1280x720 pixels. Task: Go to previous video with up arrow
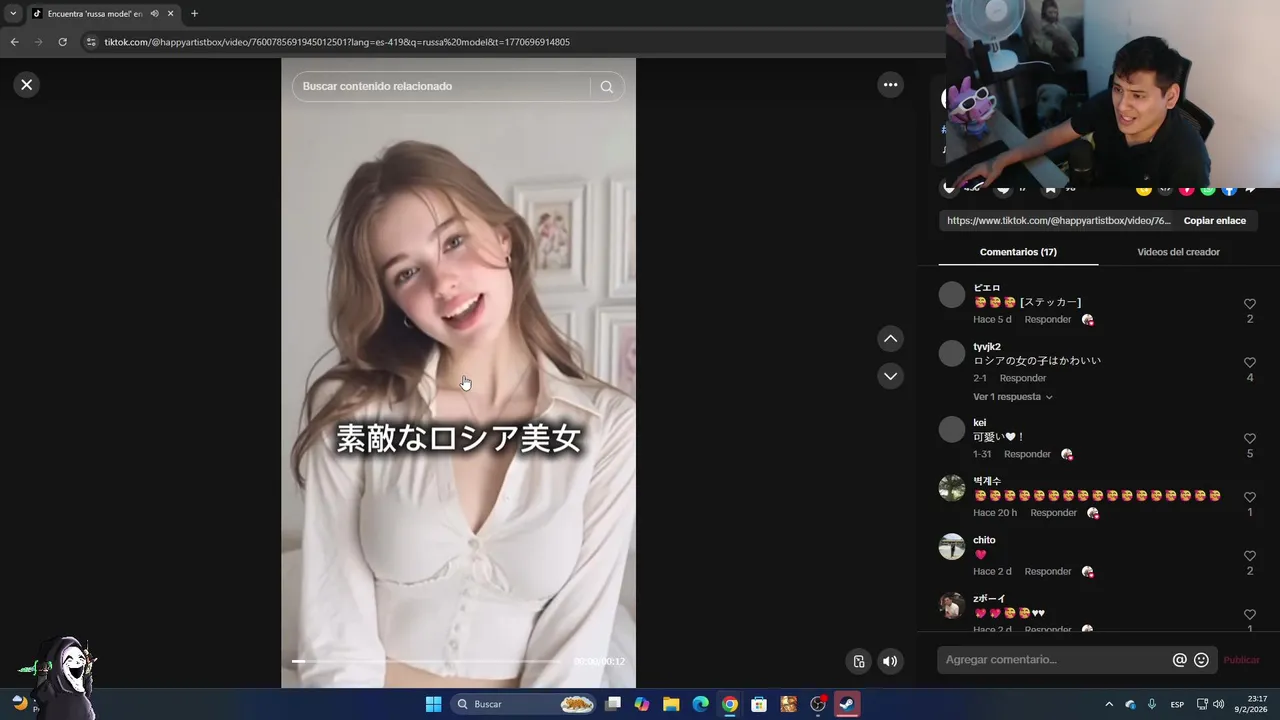click(x=890, y=339)
